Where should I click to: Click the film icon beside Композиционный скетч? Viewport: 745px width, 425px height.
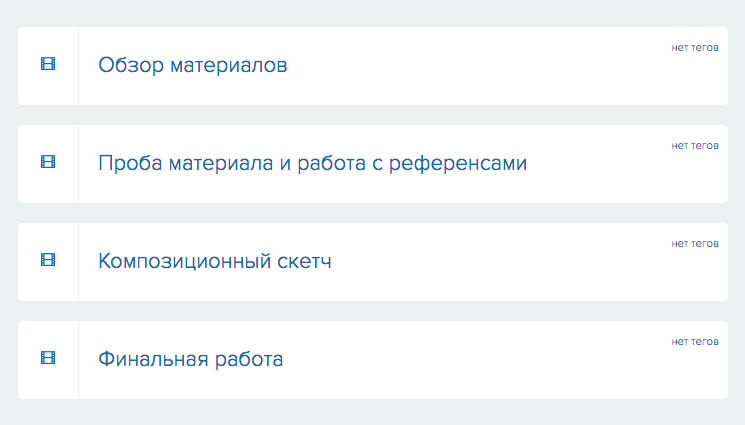pyautogui.click(x=48, y=260)
